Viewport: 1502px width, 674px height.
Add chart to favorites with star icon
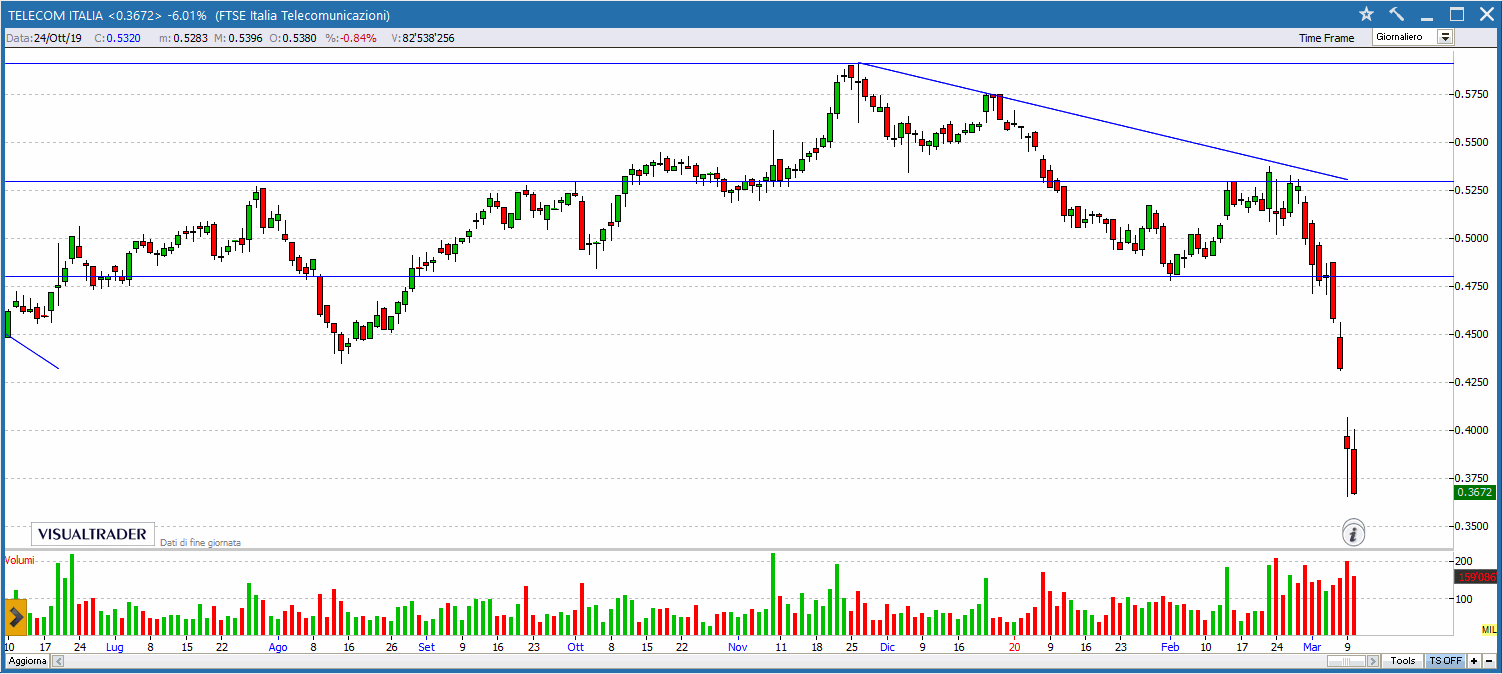1366,14
